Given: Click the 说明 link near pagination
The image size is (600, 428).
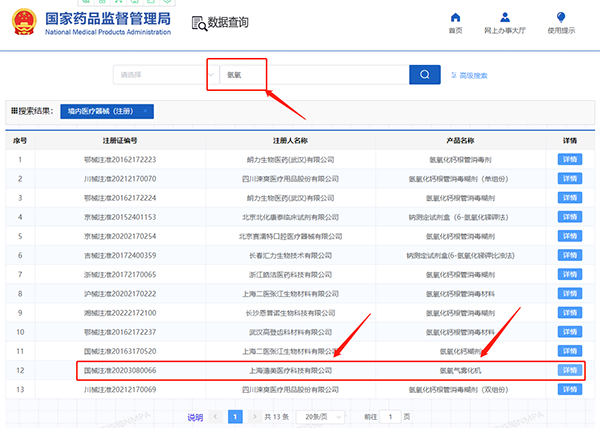Looking at the screenshot, I should tap(195, 416).
